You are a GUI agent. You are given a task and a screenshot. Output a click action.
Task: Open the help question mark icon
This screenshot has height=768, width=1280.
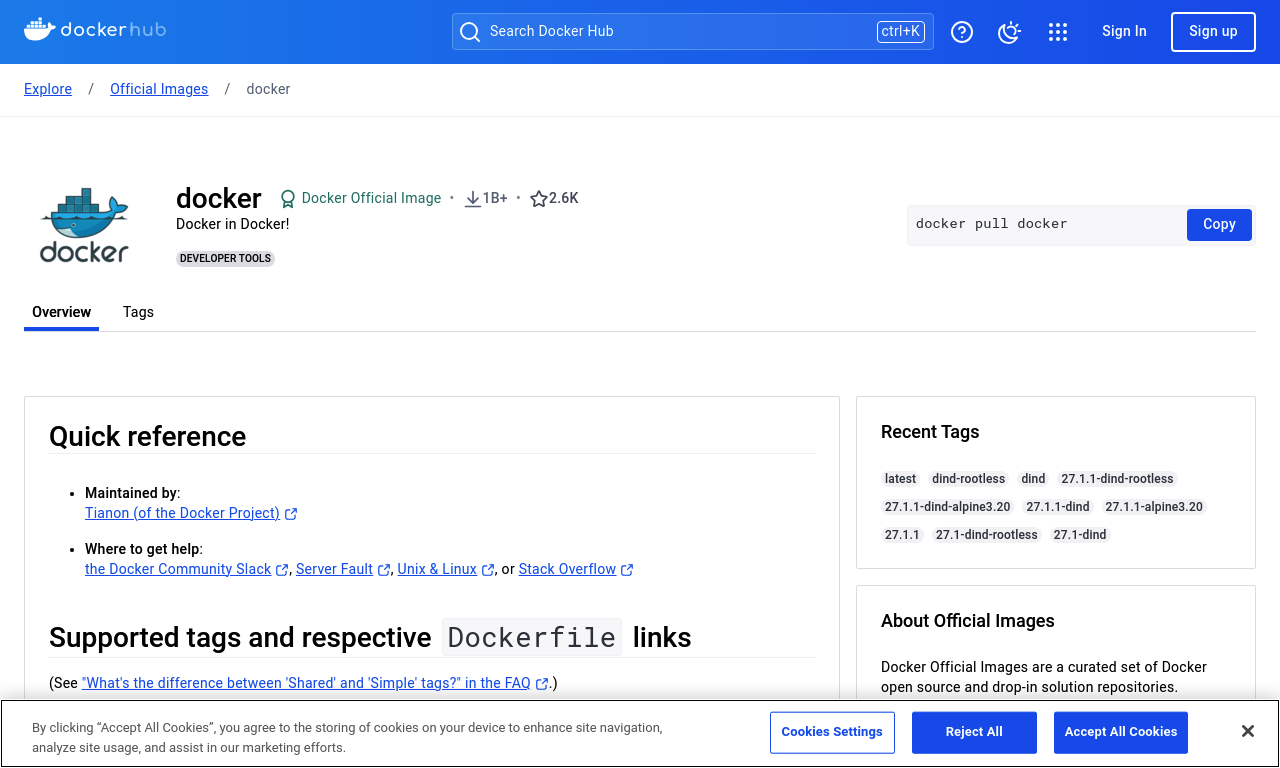(x=962, y=32)
